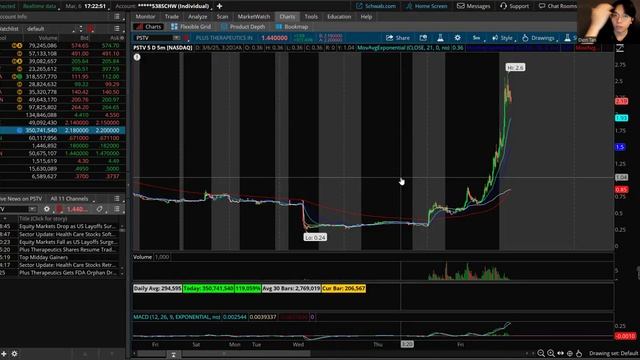Click the zoom out magnifier icon
This screenshot has width=640, height=360.
click(541, 353)
